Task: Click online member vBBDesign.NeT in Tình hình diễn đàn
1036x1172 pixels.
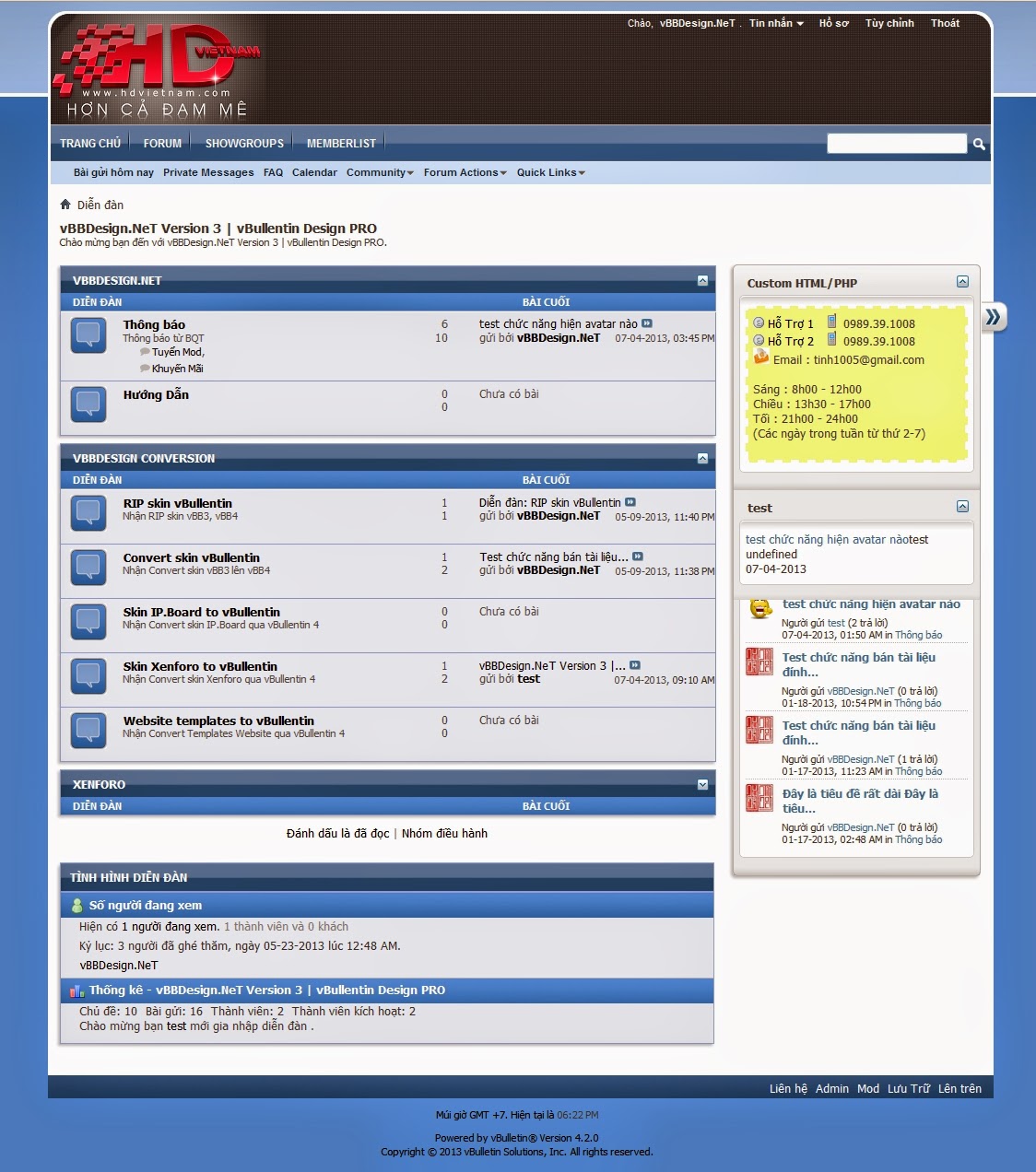Action: click(x=119, y=966)
